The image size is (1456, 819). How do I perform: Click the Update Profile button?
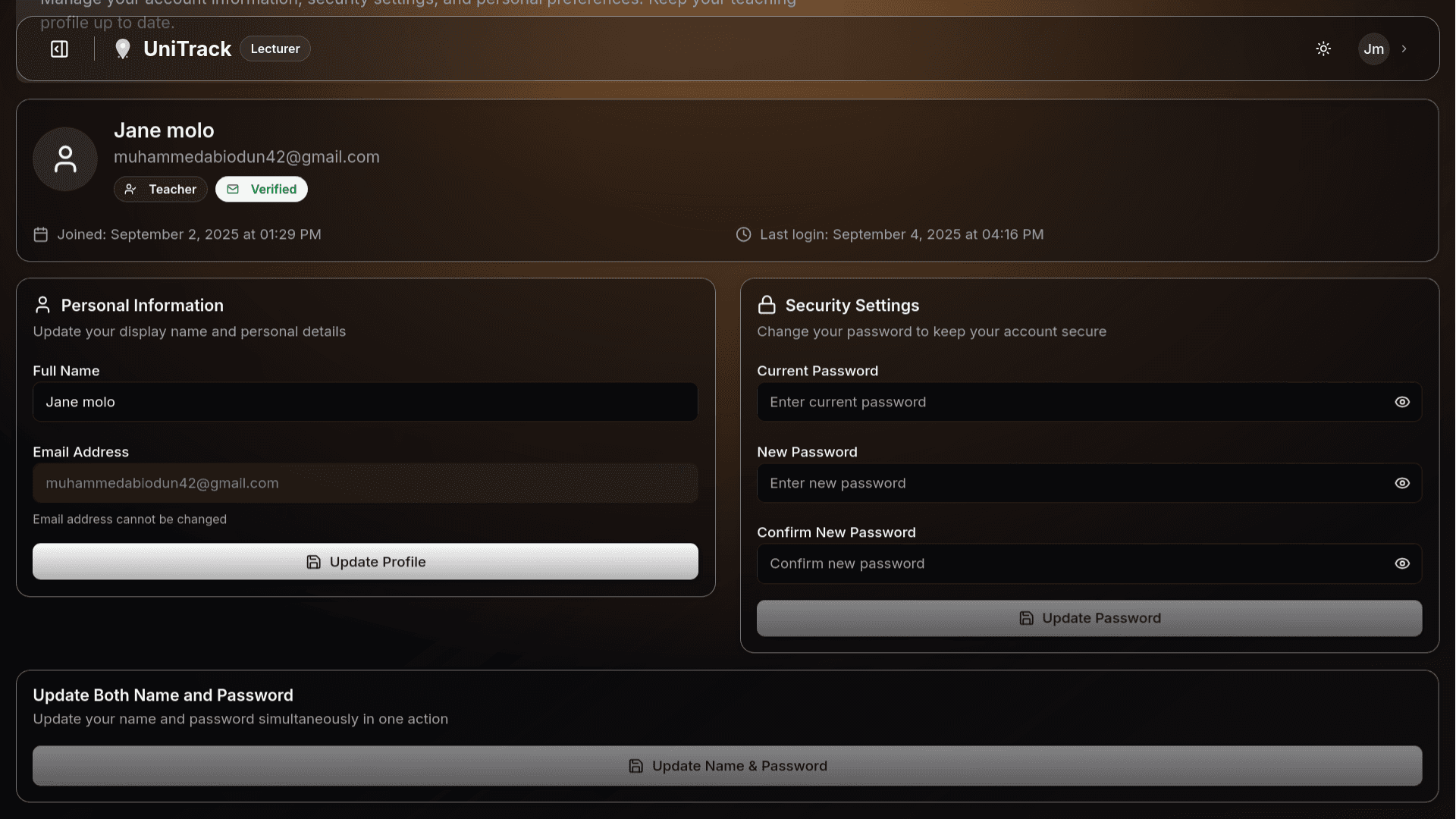pyautogui.click(x=366, y=562)
